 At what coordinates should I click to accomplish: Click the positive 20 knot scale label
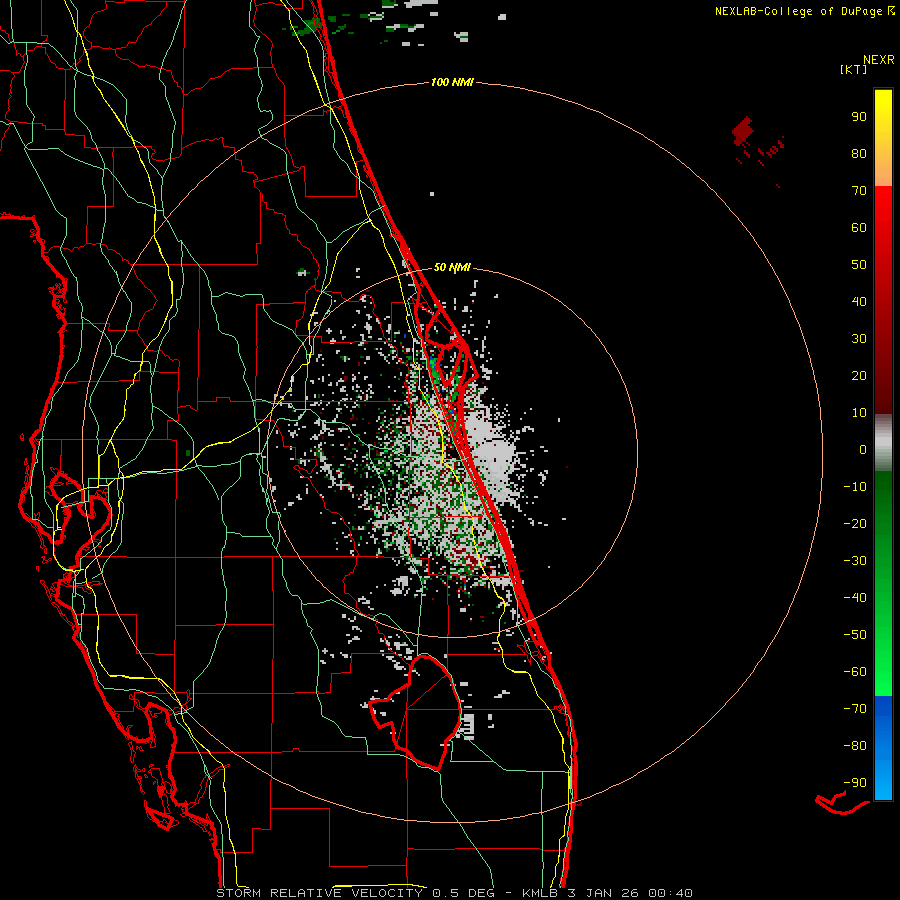point(859,376)
